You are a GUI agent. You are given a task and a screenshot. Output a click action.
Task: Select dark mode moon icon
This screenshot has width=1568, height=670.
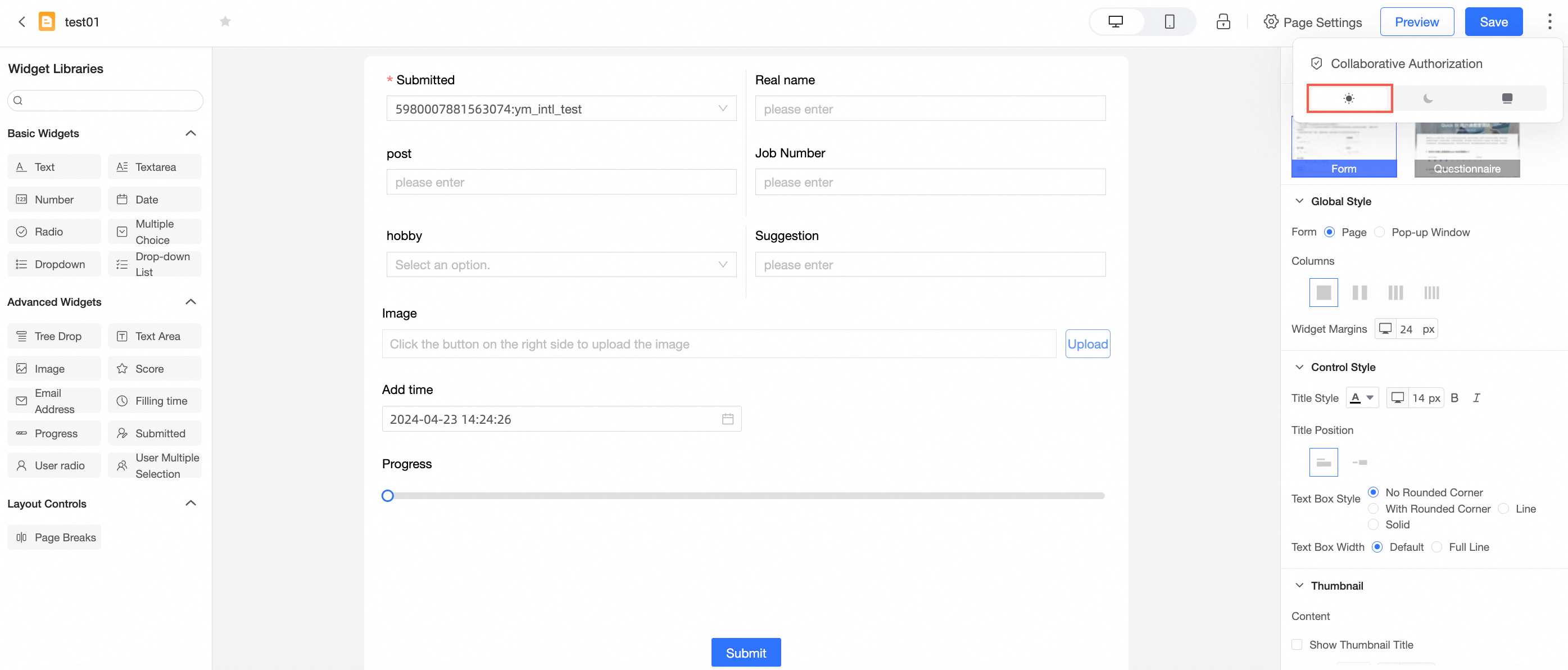pos(1428,98)
